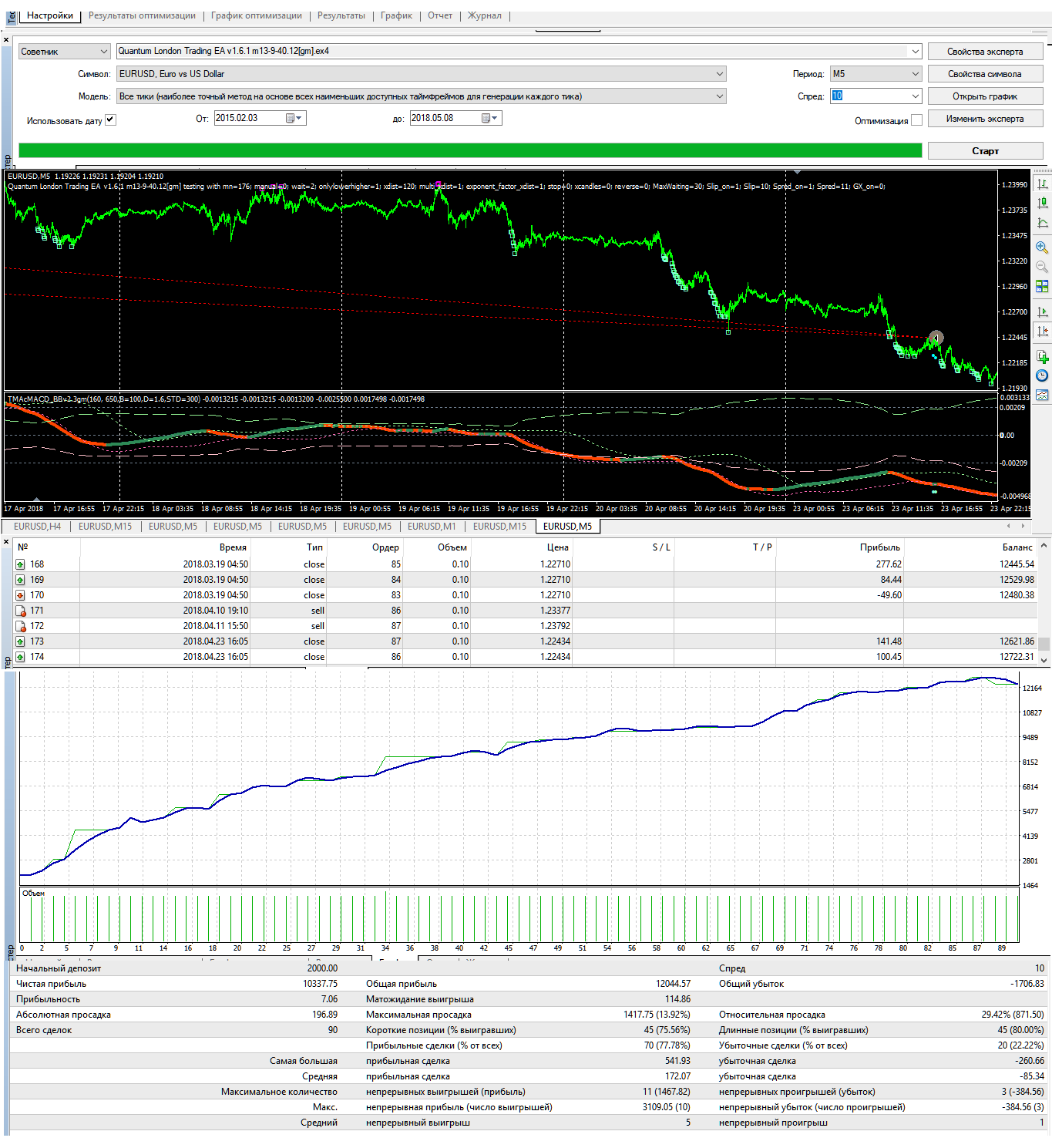
Task: Click the Свойства эксперта button
Action: coord(985,52)
